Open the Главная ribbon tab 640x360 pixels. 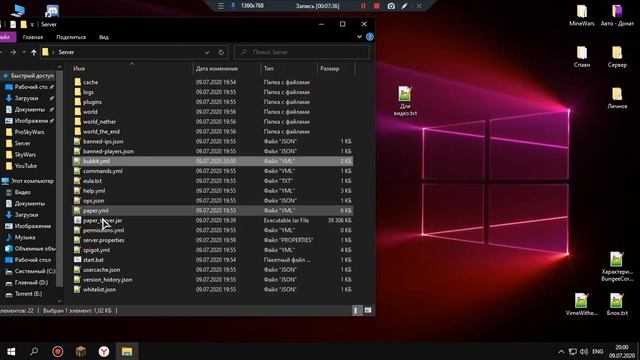[x=33, y=37]
